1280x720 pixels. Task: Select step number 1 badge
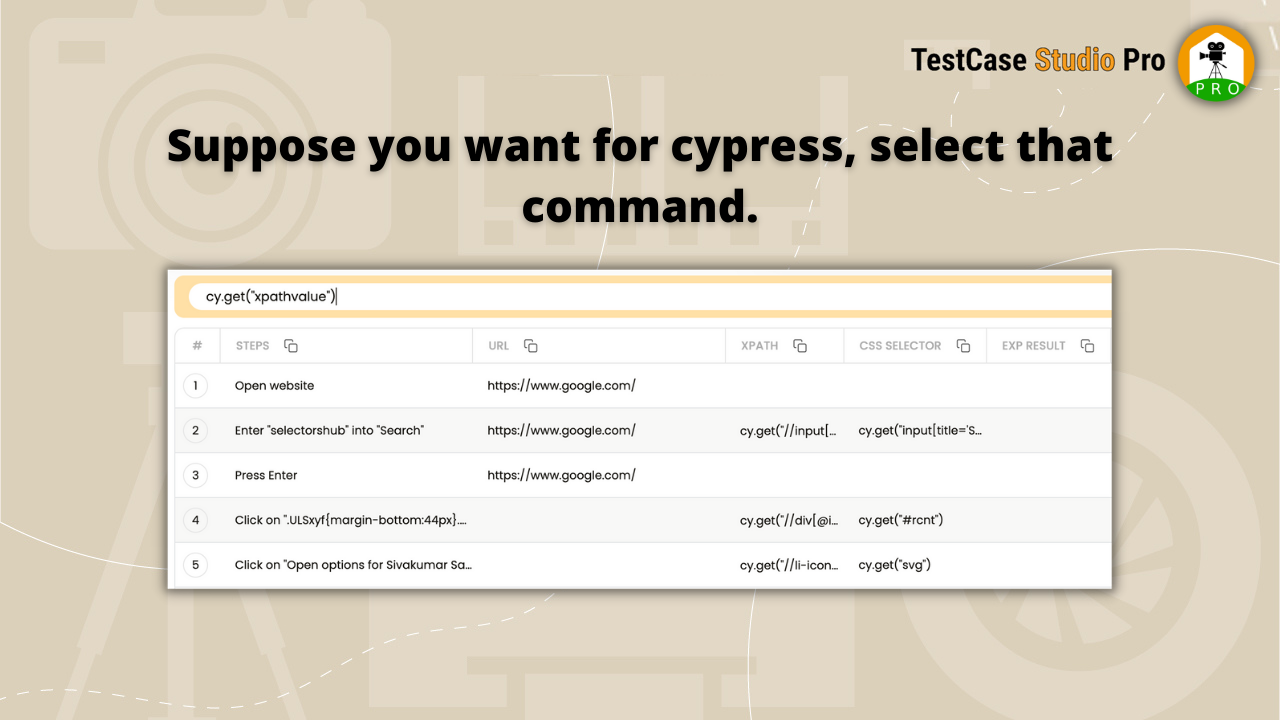coord(196,385)
